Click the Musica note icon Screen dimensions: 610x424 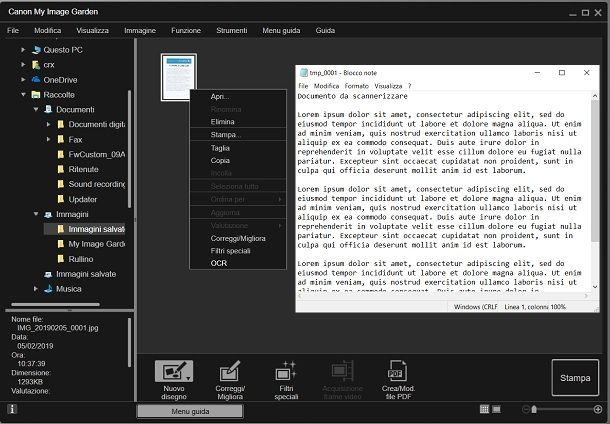point(48,289)
